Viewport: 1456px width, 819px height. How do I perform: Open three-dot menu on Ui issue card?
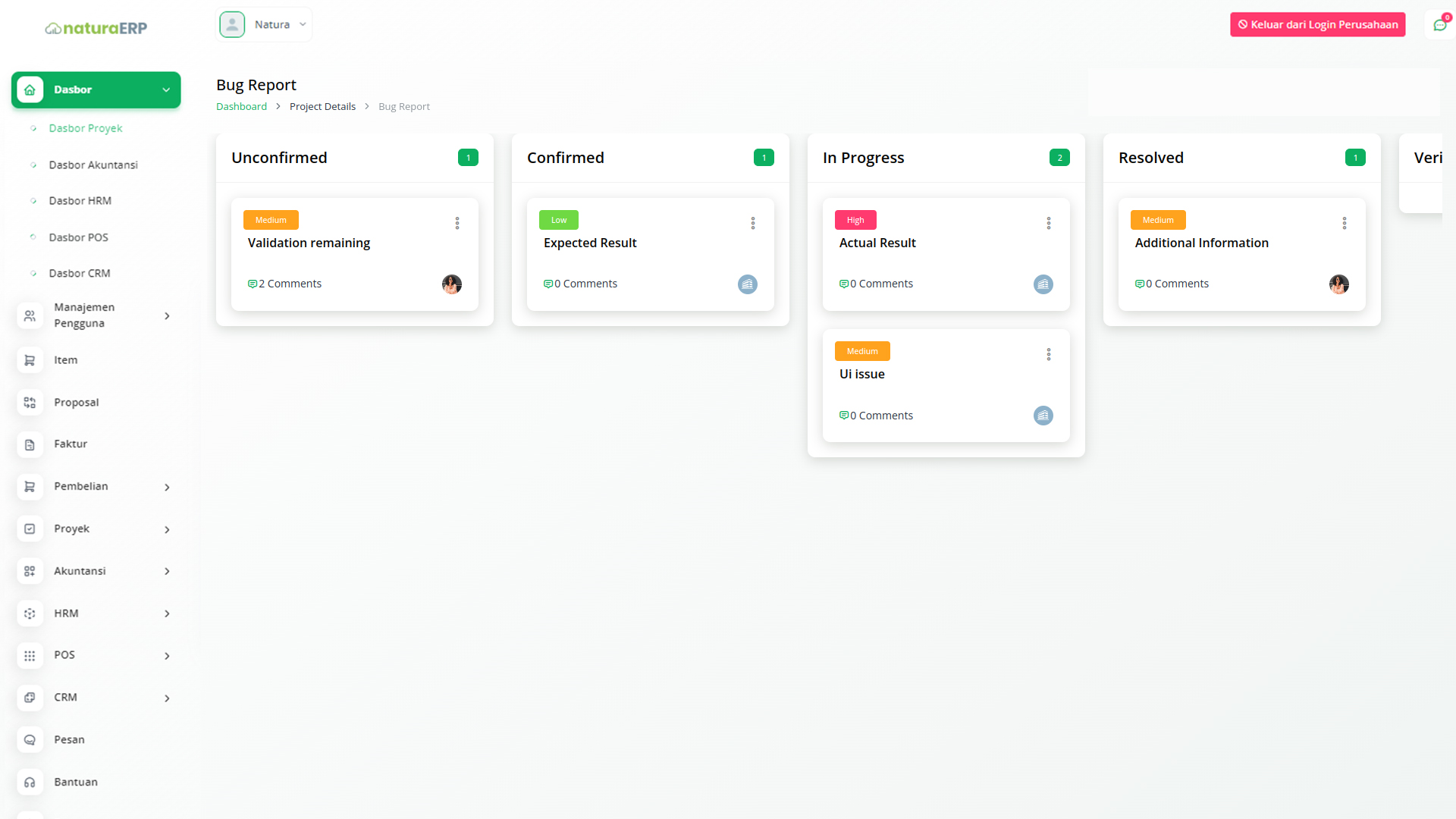tap(1049, 354)
